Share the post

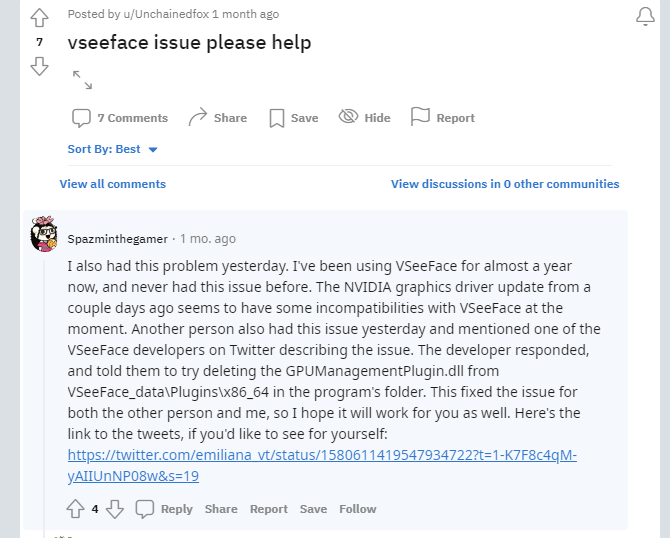pyautogui.click(x=217, y=118)
